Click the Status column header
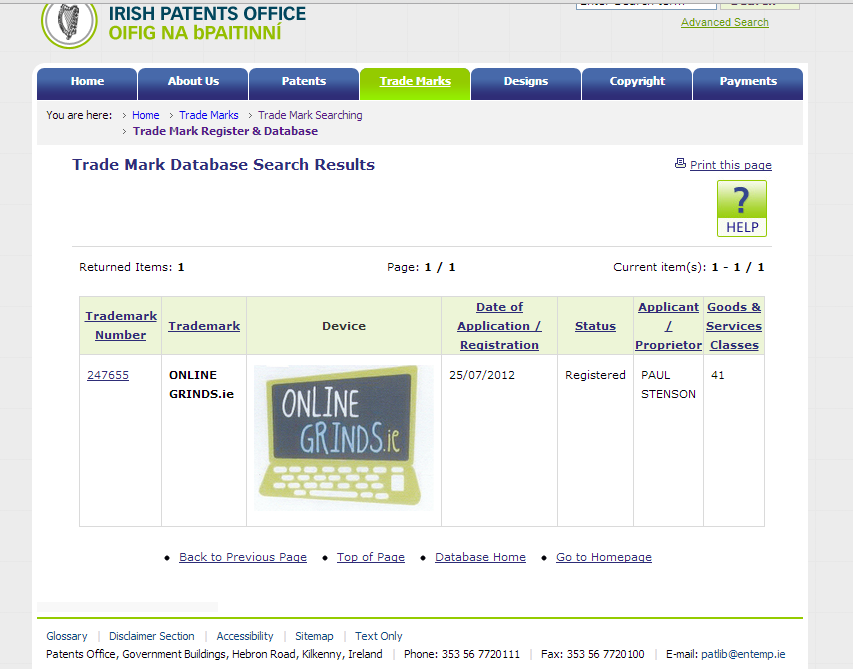Image resolution: width=853 pixels, height=669 pixels. [595, 326]
